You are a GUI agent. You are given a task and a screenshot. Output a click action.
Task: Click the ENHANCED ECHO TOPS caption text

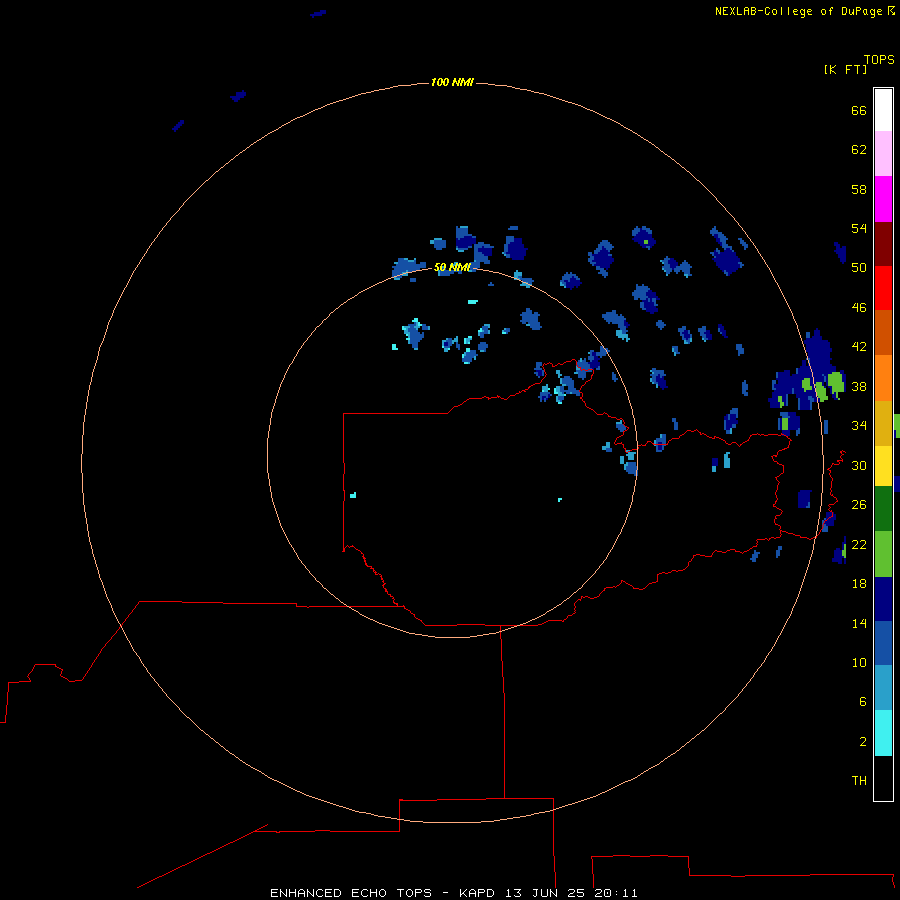click(351, 893)
